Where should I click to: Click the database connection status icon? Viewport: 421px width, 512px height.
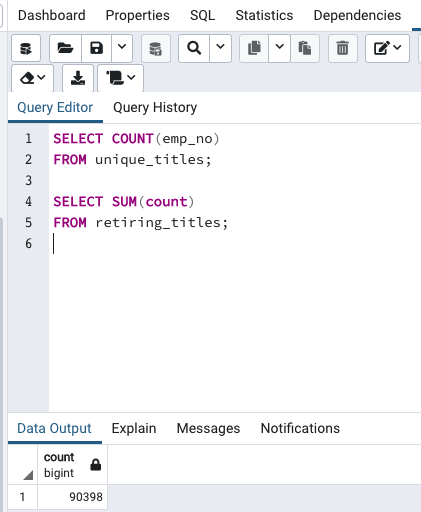pos(26,48)
